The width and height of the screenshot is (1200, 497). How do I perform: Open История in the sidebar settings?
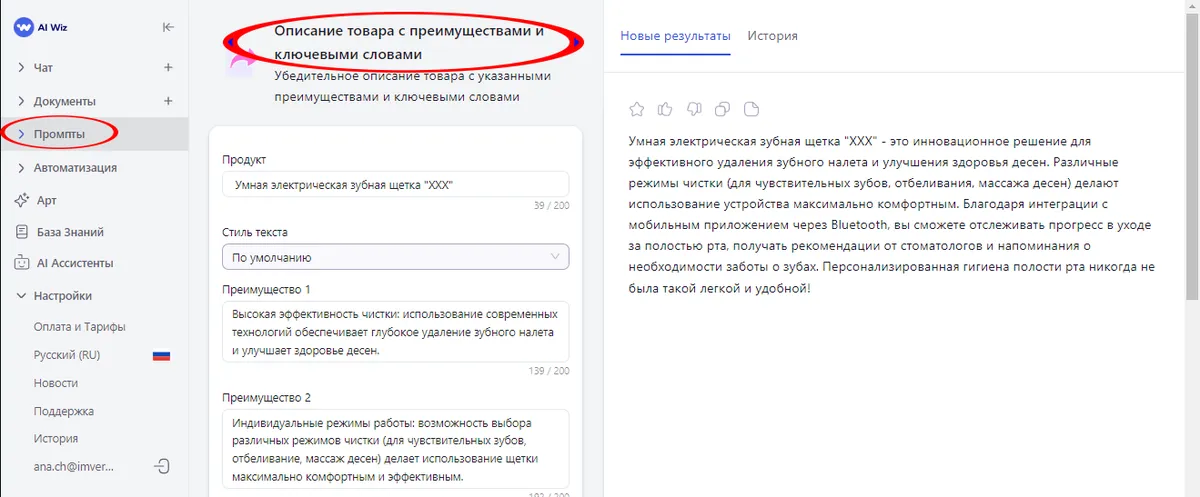tap(55, 438)
